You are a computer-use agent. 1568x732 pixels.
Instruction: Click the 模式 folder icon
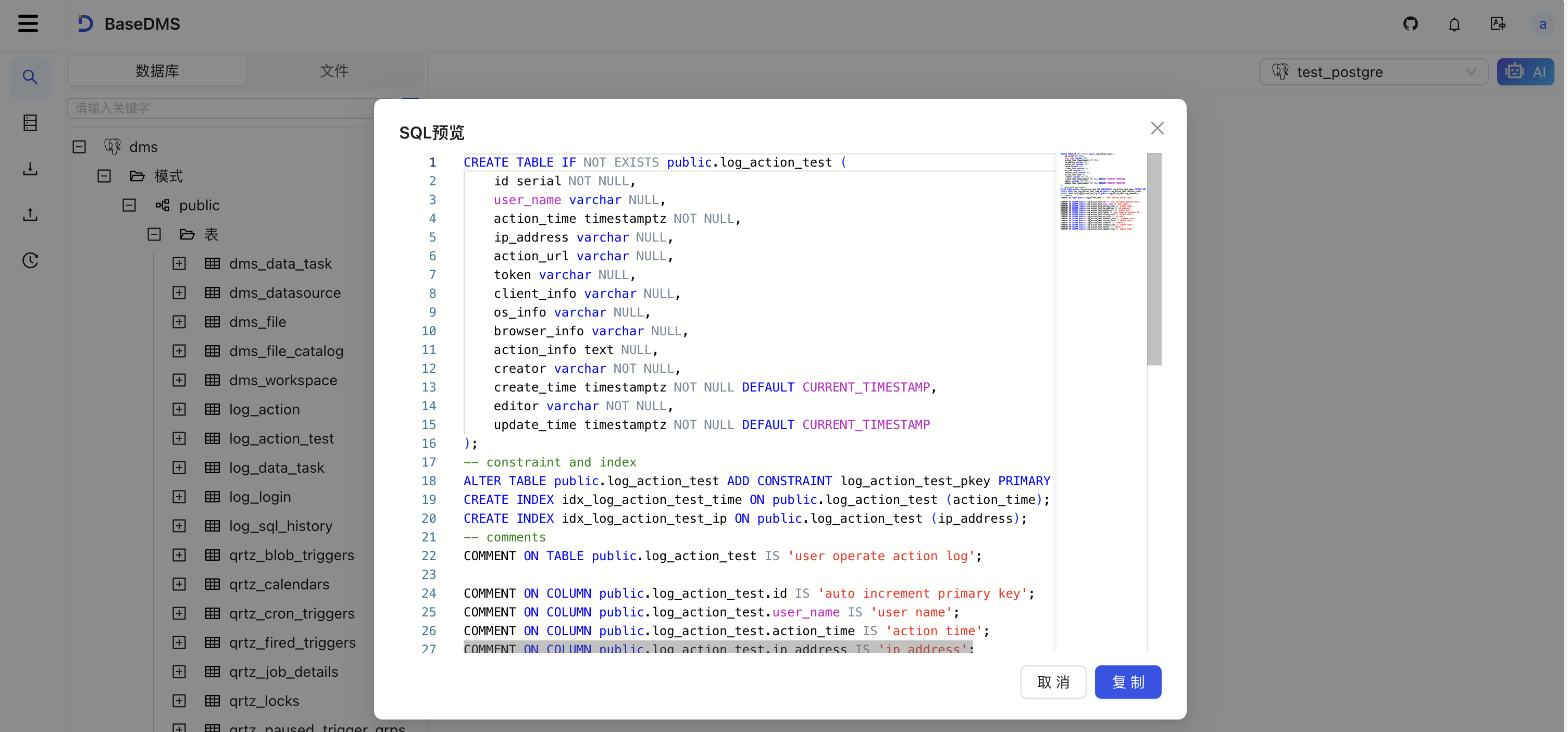click(x=138, y=176)
